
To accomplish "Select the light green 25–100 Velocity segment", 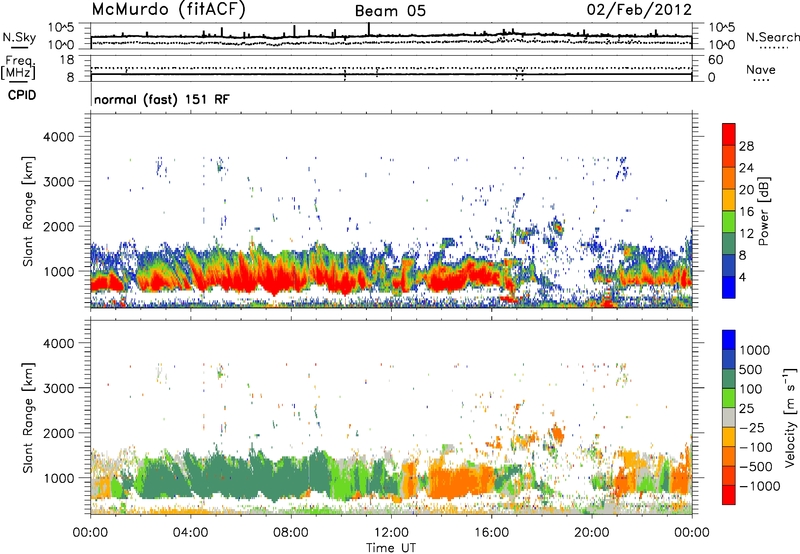I will tap(729, 398).
